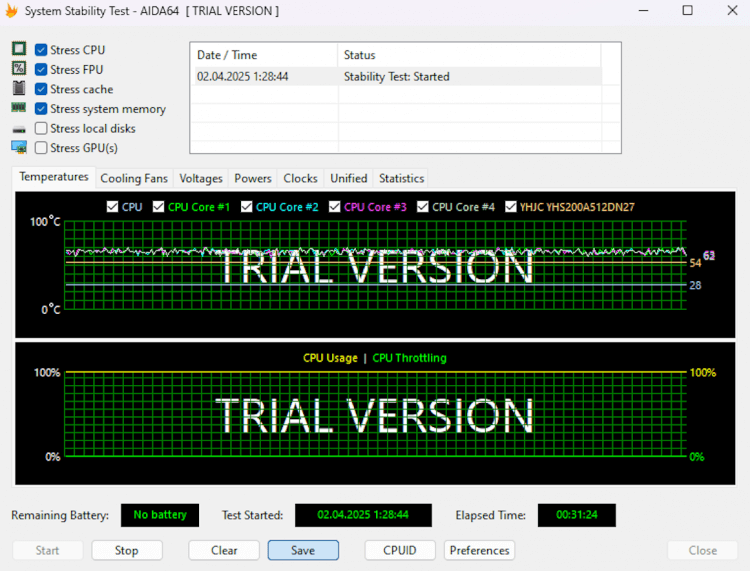
Task: Save the stability test results
Action: click(303, 550)
